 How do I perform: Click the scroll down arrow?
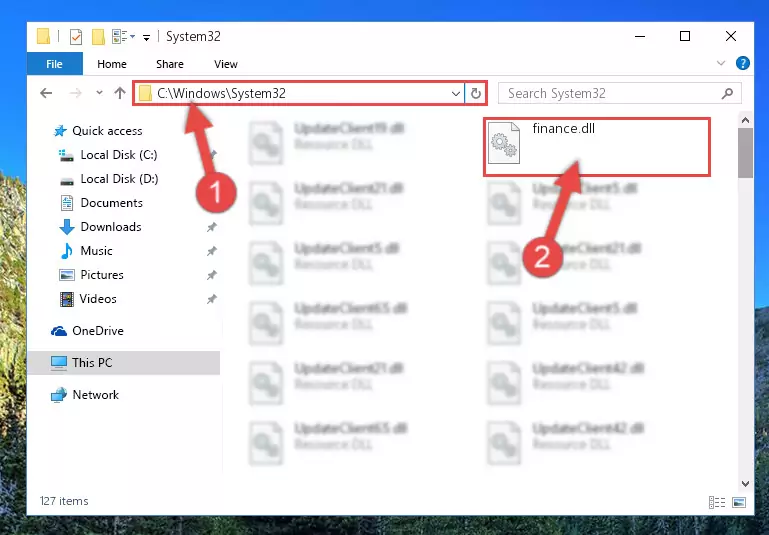[745, 484]
